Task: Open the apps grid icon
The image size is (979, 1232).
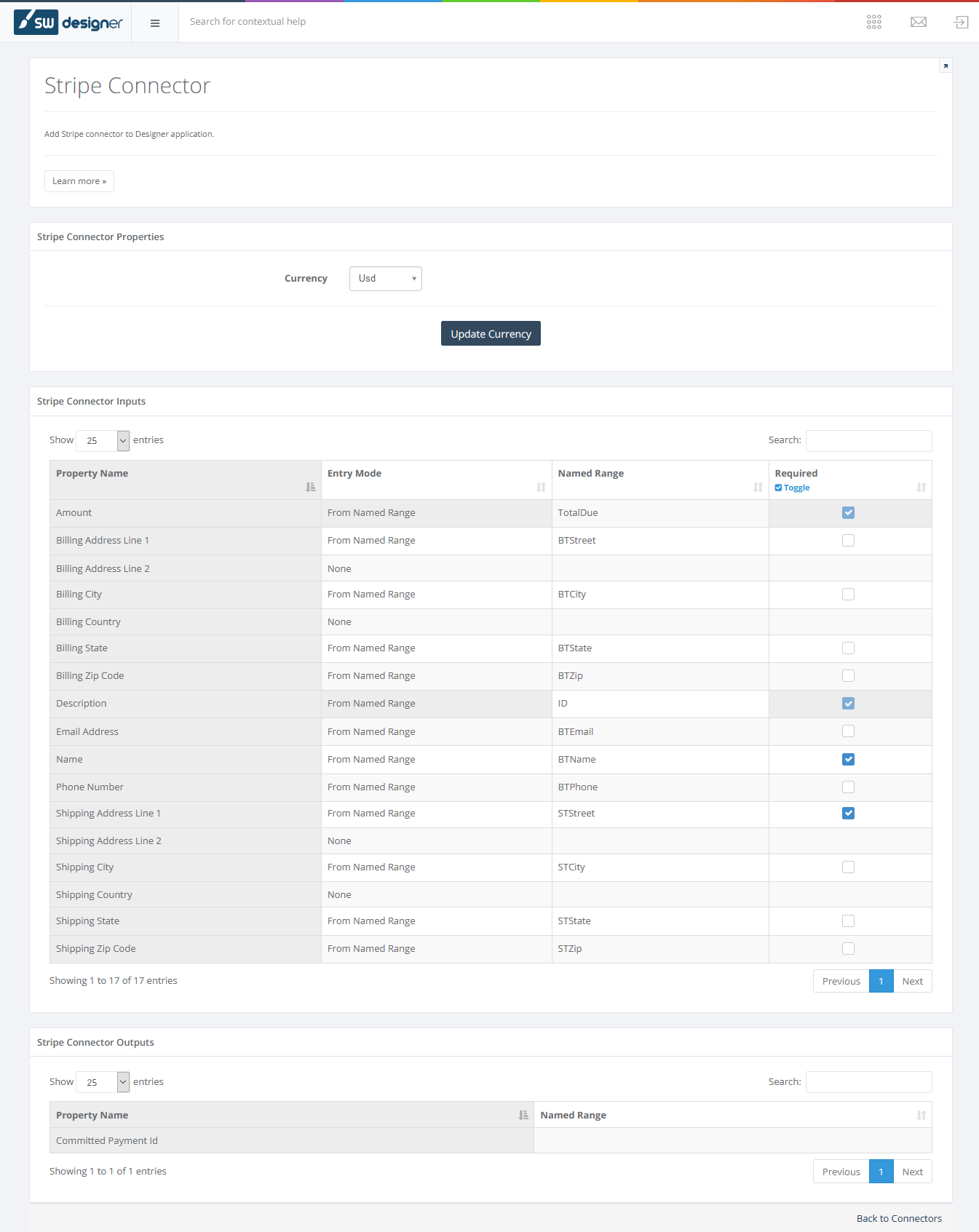Action: [874, 22]
